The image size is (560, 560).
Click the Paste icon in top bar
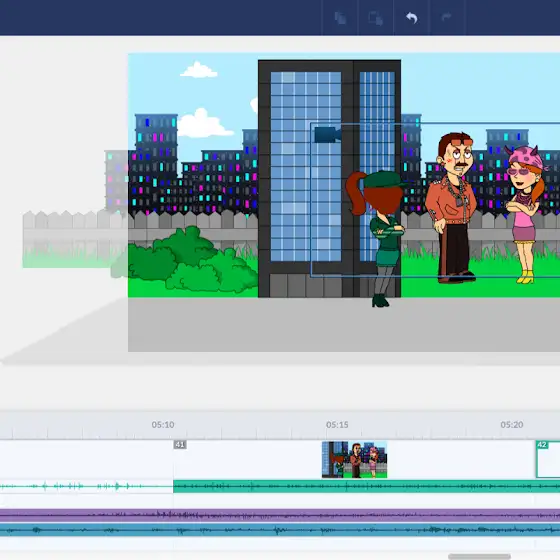[375, 18]
